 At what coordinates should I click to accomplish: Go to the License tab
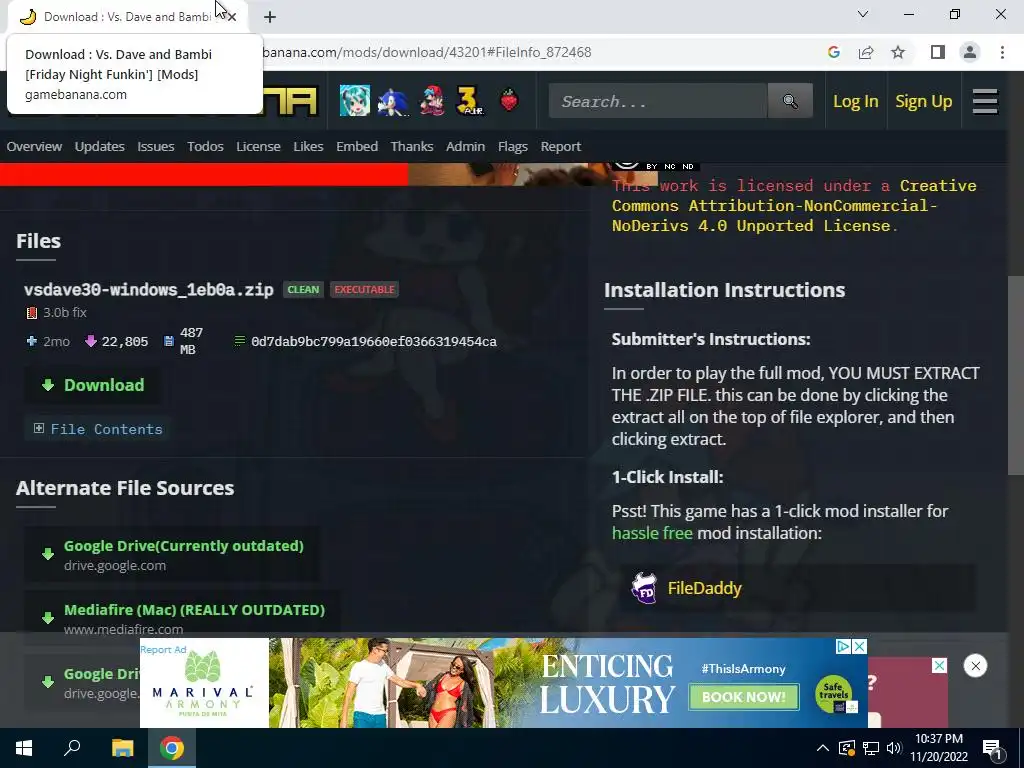coord(258,146)
